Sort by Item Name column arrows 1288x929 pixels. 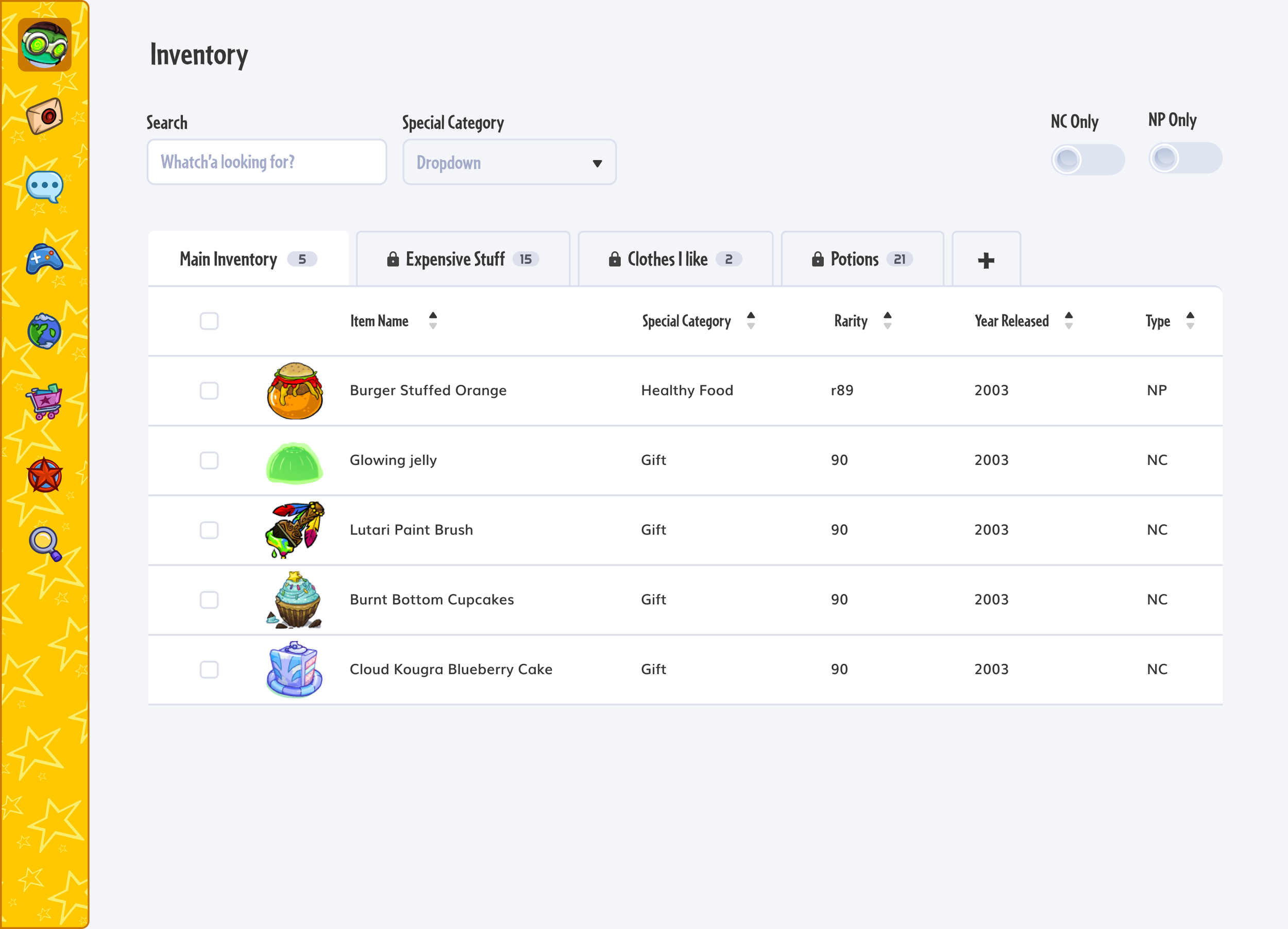pyautogui.click(x=433, y=321)
